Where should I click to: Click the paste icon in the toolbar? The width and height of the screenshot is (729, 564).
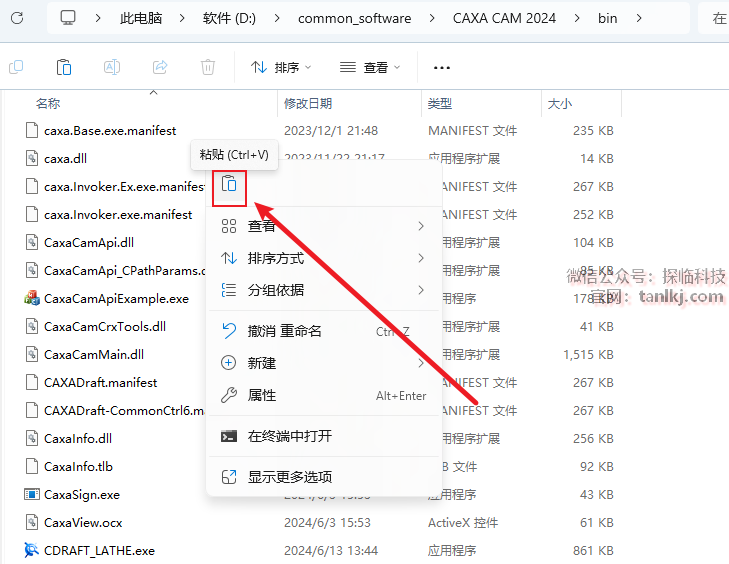pyautogui.click(x=64, y=67)
